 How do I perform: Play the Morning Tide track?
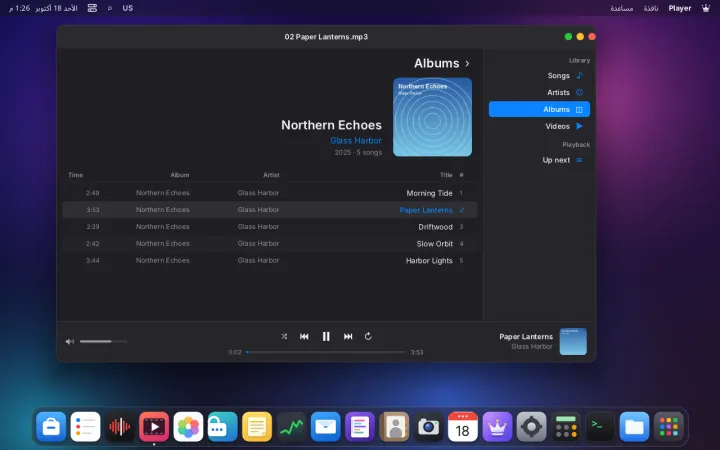pos(270,193)
